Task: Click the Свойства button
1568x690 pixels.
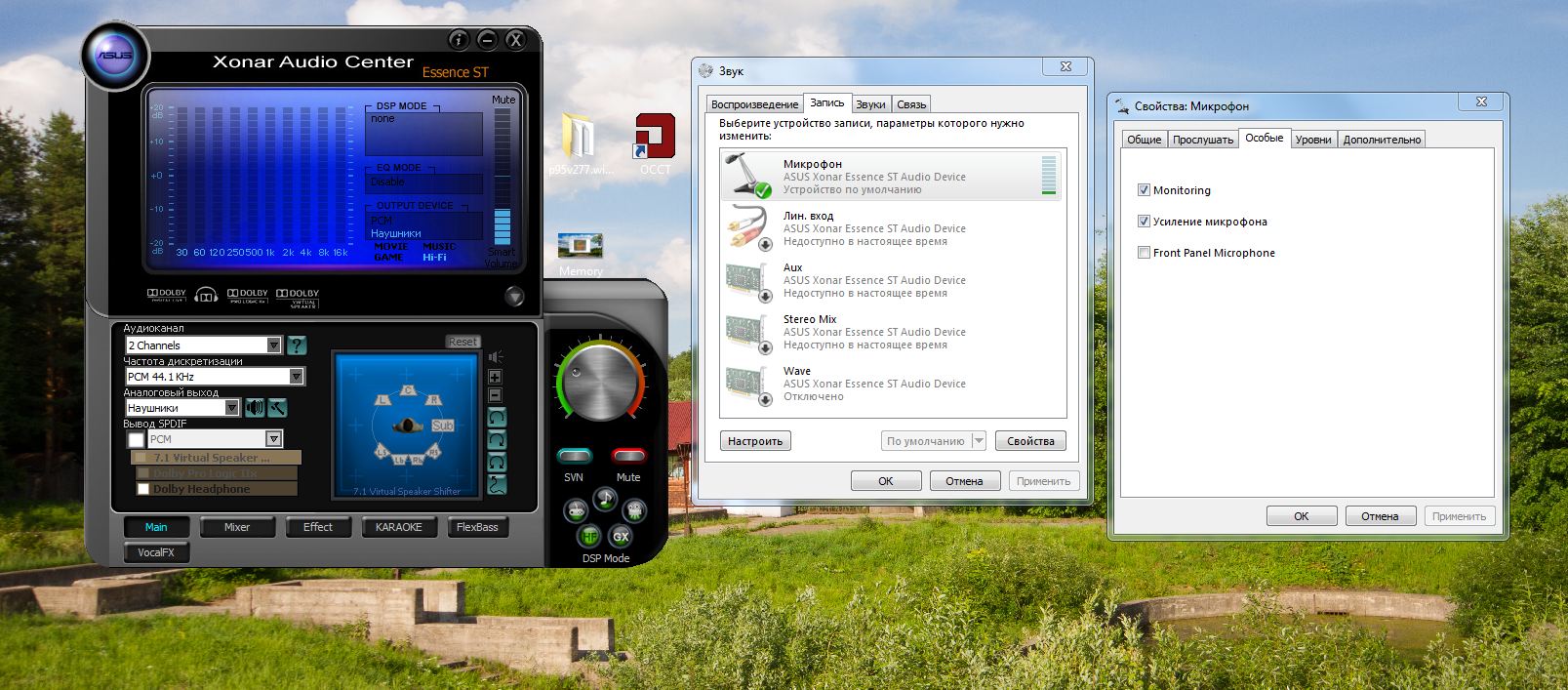Action: click(x=1030, y=441)
